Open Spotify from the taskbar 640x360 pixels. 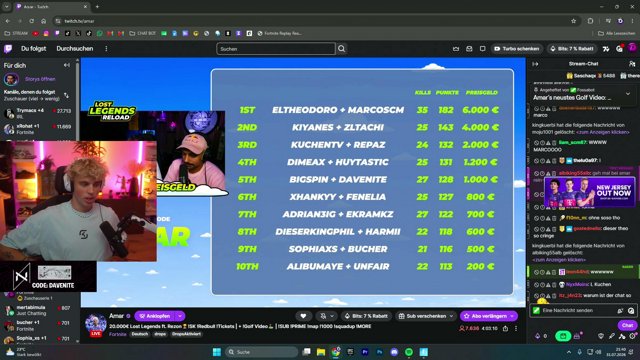pyautogui.click(x=409, y=352)
